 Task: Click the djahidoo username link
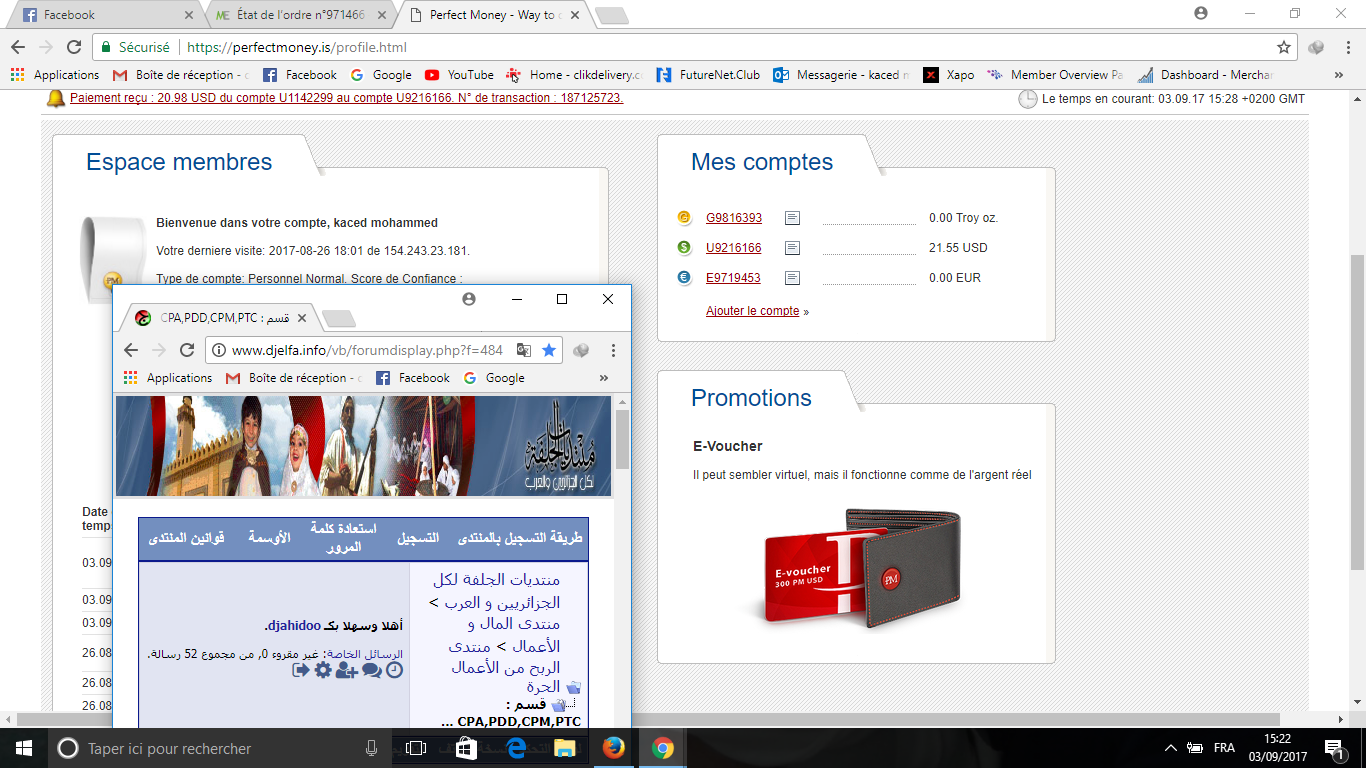[294, 626]
